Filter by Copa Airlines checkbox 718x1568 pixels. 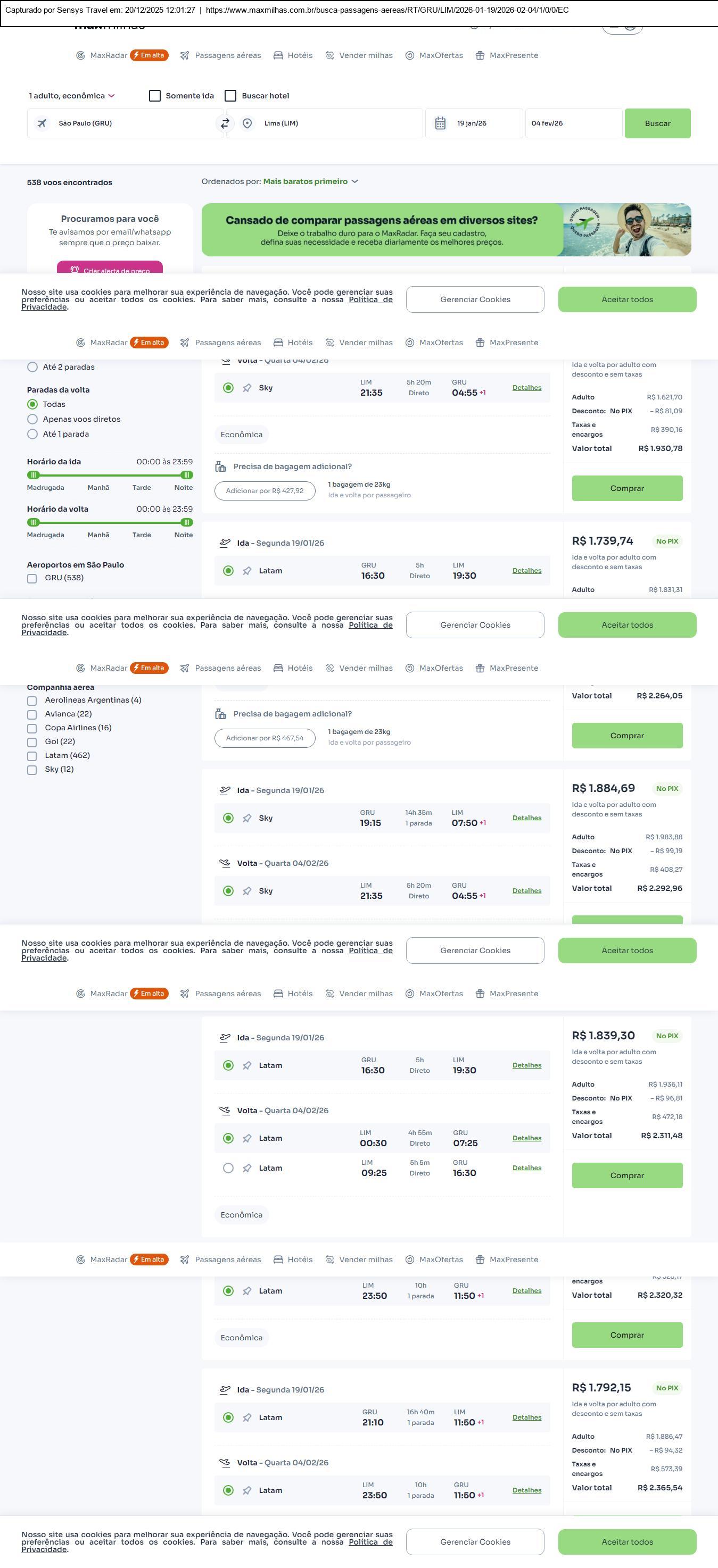31,729
